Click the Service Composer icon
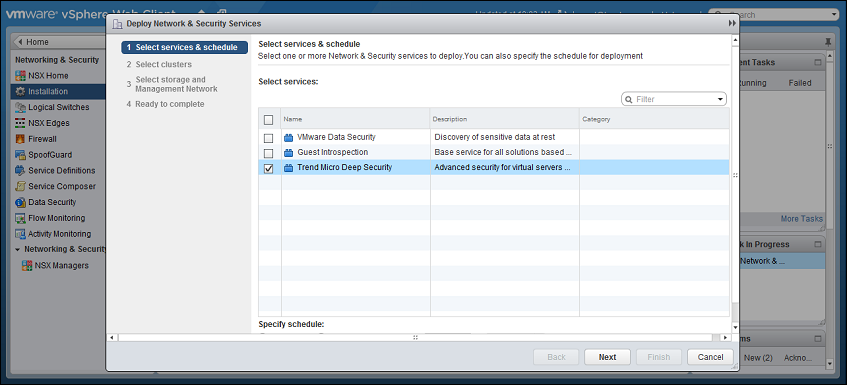Image resolution: width=847 pixels, height=385 pixels. (21, 186)
